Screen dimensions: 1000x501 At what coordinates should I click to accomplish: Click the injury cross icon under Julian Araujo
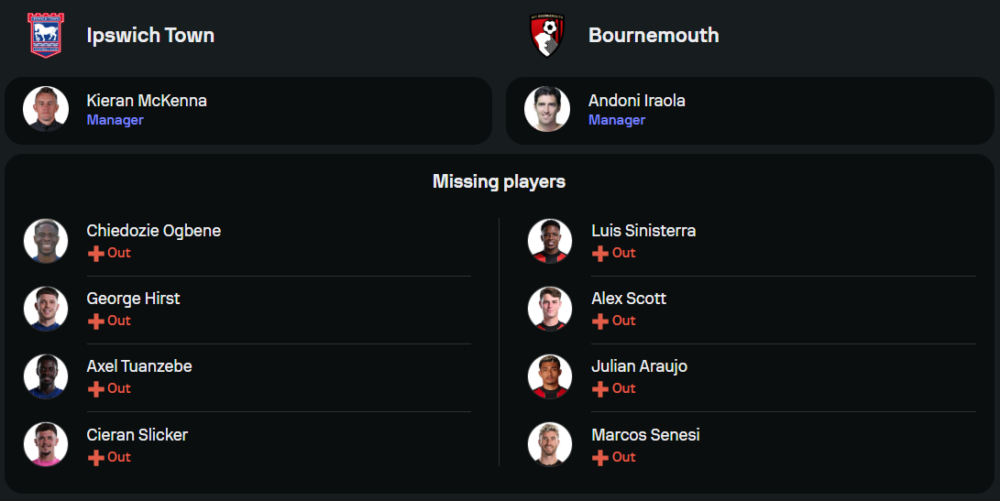click(600, 389)
